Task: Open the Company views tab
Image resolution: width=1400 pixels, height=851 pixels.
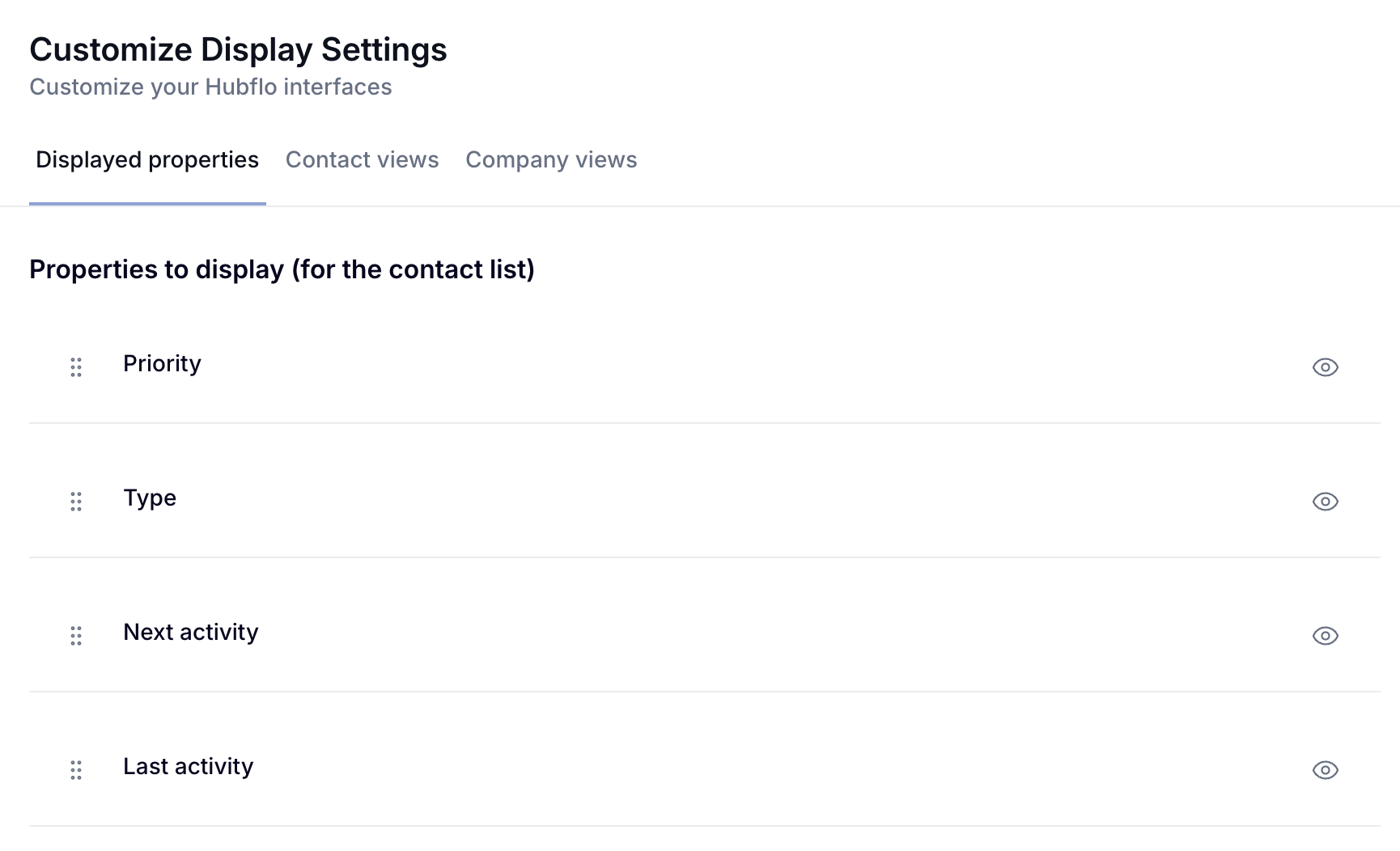Action: coord(551,159)
